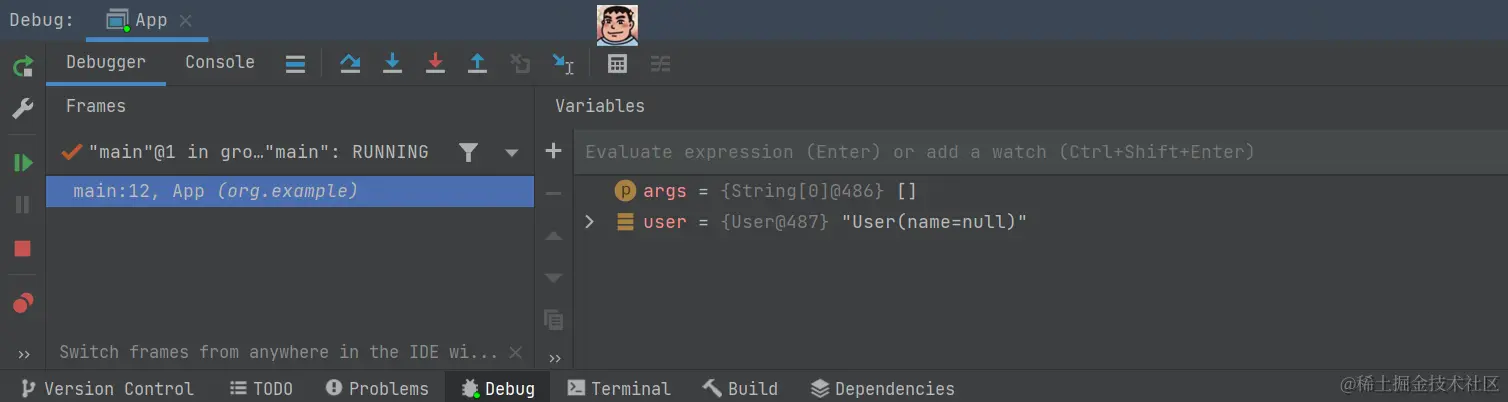Expand the user variable node

click(x=589, y=222)
